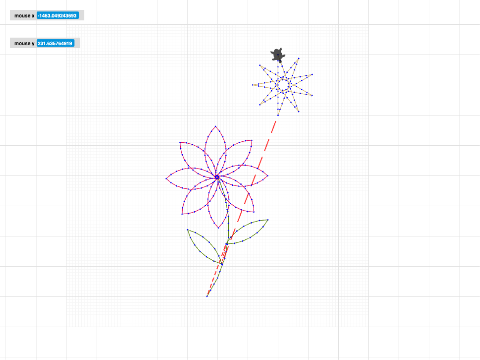Select the mouse y monitor label
The width and height of the screenshot is (480, 360).
[24, 43]
